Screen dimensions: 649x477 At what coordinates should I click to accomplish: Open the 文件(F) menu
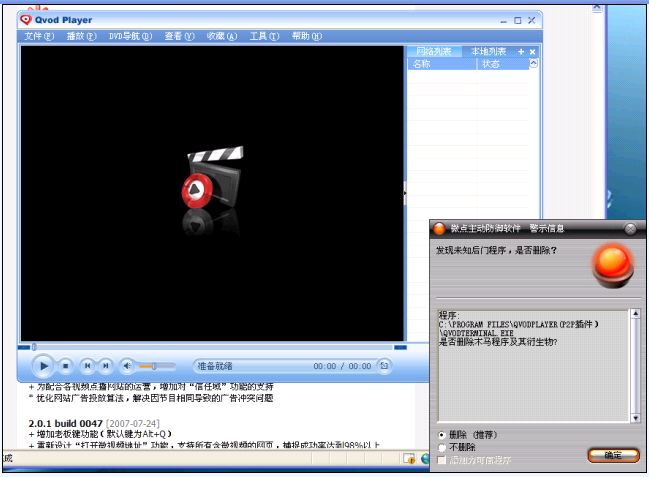click(x=39, y=36)
